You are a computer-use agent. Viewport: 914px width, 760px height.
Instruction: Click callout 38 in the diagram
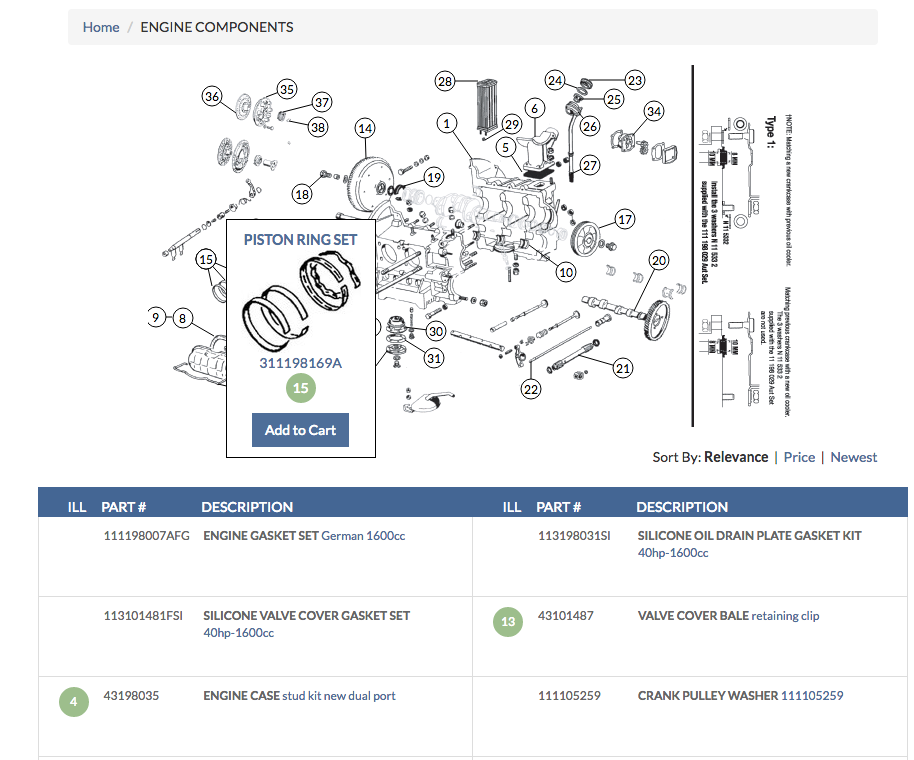point(318,126)
